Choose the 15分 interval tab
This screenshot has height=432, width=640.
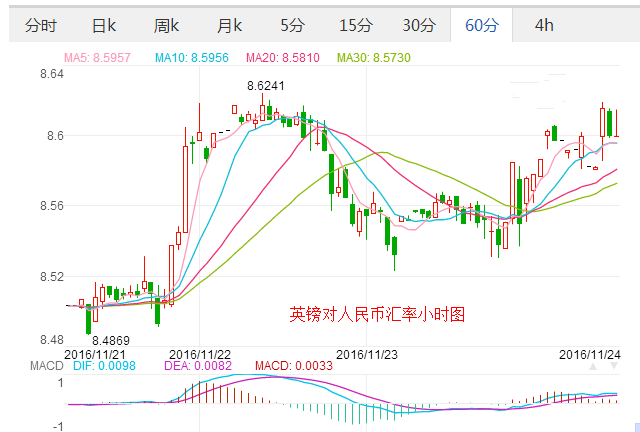[355, 25]
